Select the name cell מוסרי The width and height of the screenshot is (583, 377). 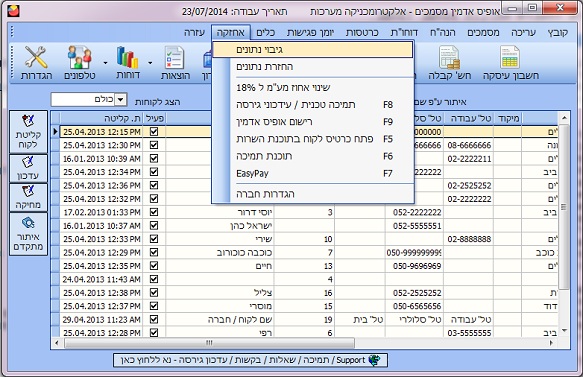coord(220,306)
